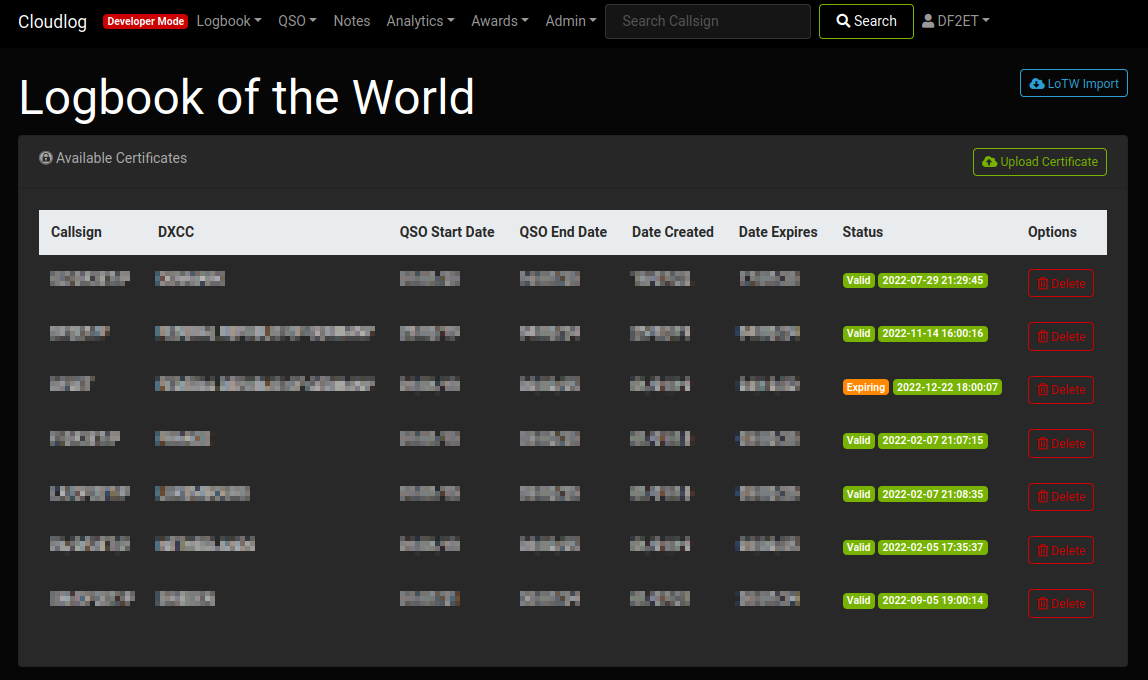Click the 2022-02-07 21:07:15 timestamp badge

[933, 441]
